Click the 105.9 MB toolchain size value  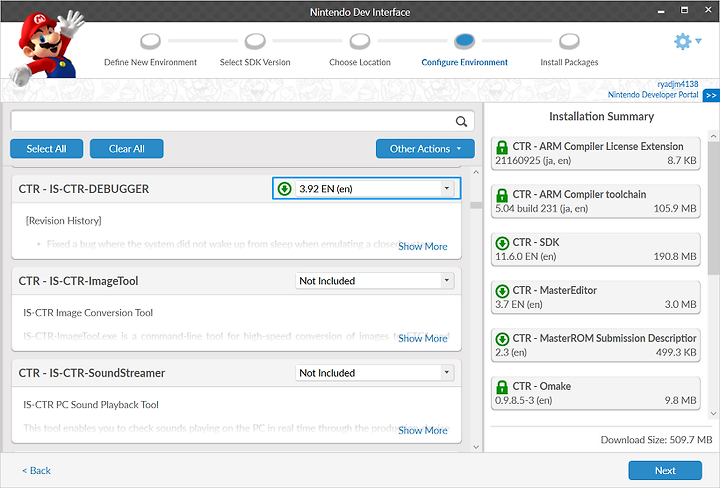tap(675, 208)
